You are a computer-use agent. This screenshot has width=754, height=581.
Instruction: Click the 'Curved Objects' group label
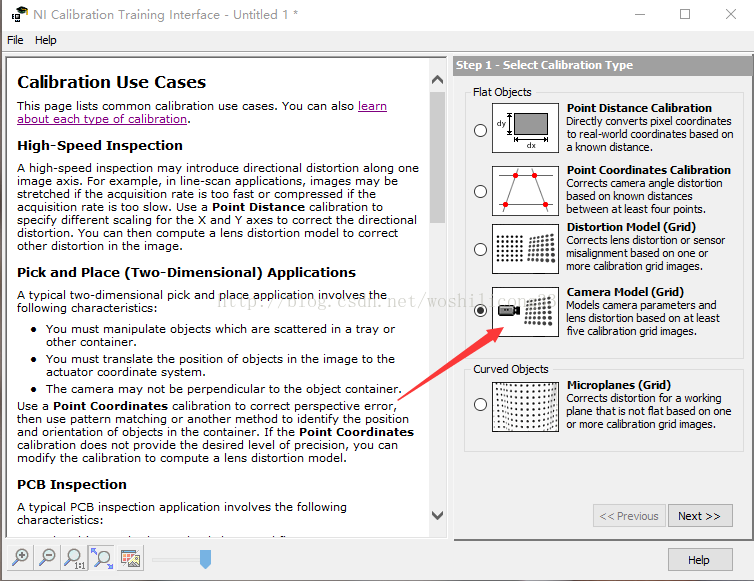tap(511, 369)
